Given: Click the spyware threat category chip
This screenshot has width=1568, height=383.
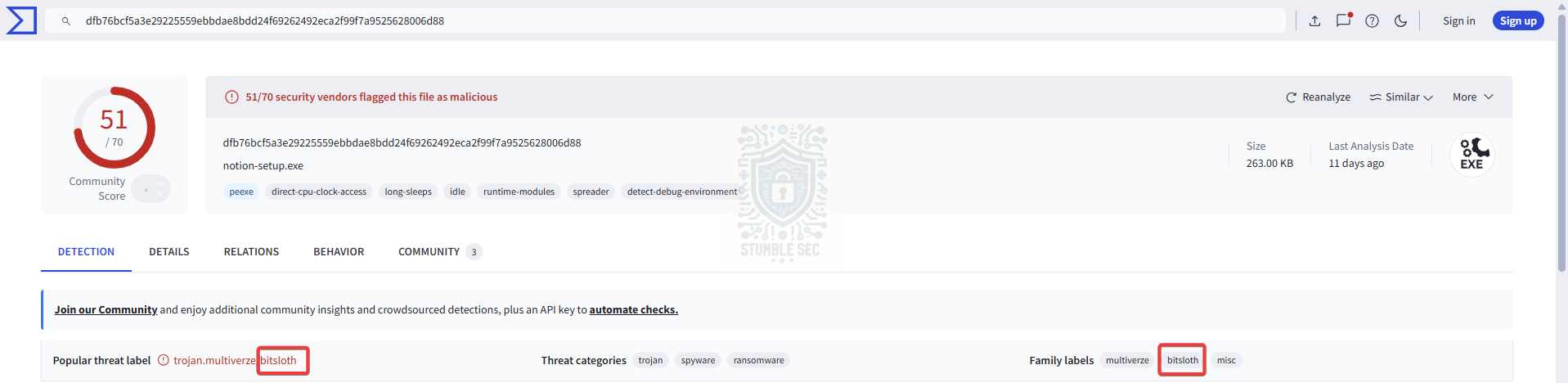Looking at the screenshot, I should coord(698,360).
